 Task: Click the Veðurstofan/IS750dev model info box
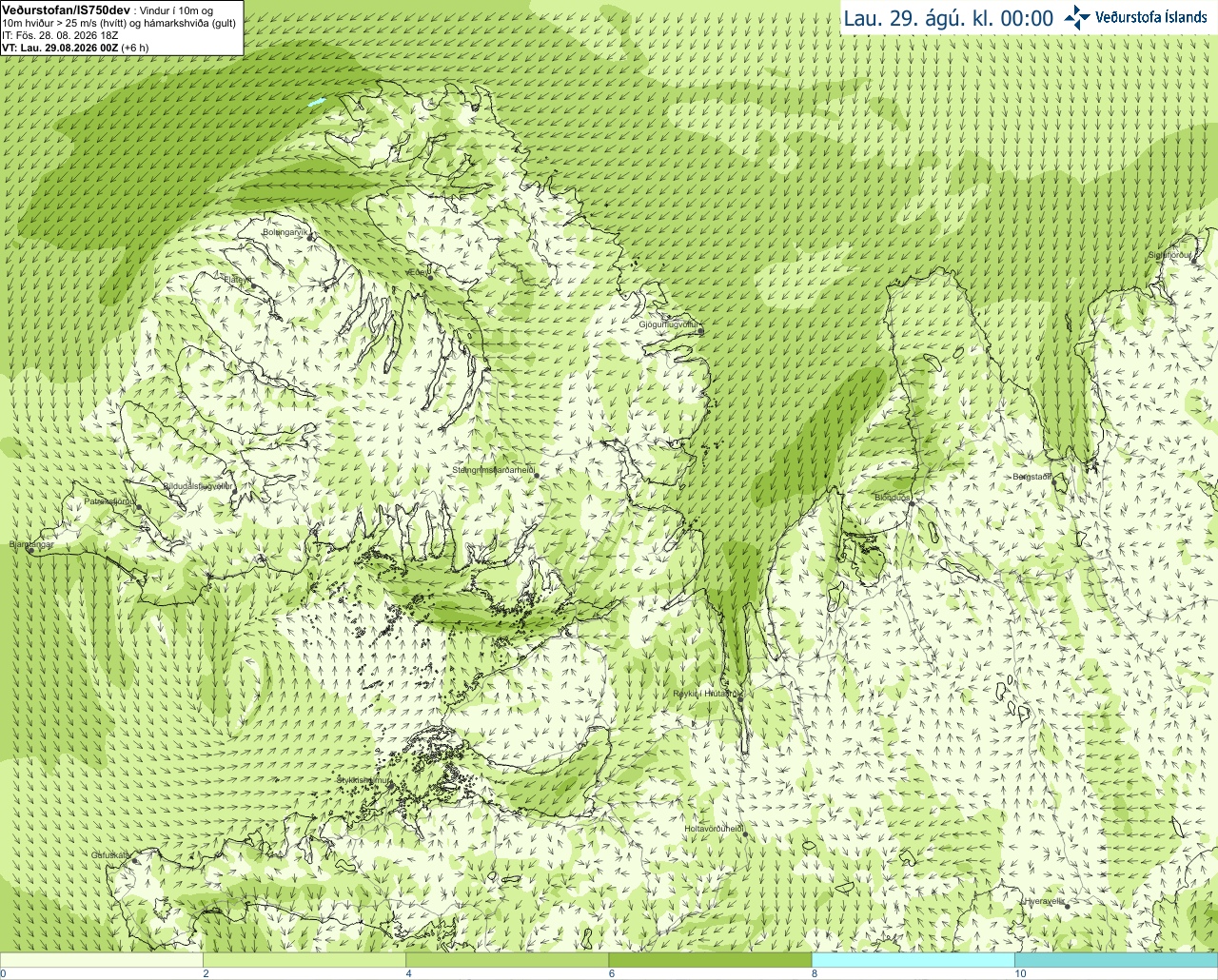122,28
